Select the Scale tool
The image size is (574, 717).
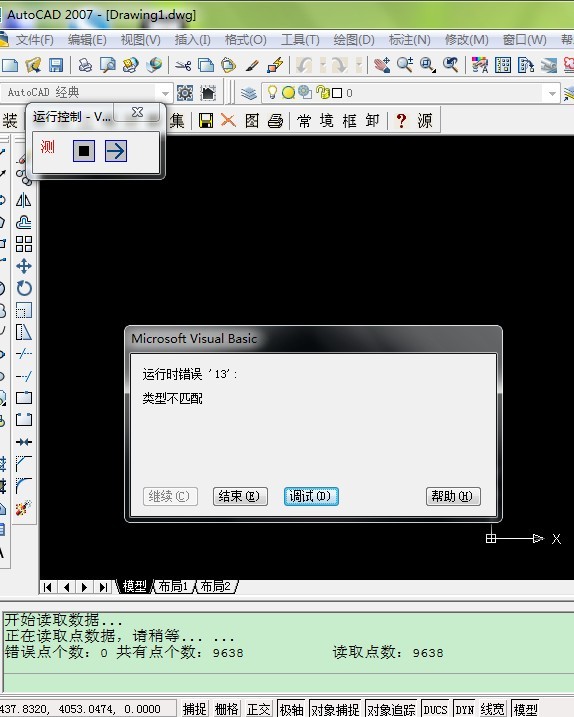24,310
